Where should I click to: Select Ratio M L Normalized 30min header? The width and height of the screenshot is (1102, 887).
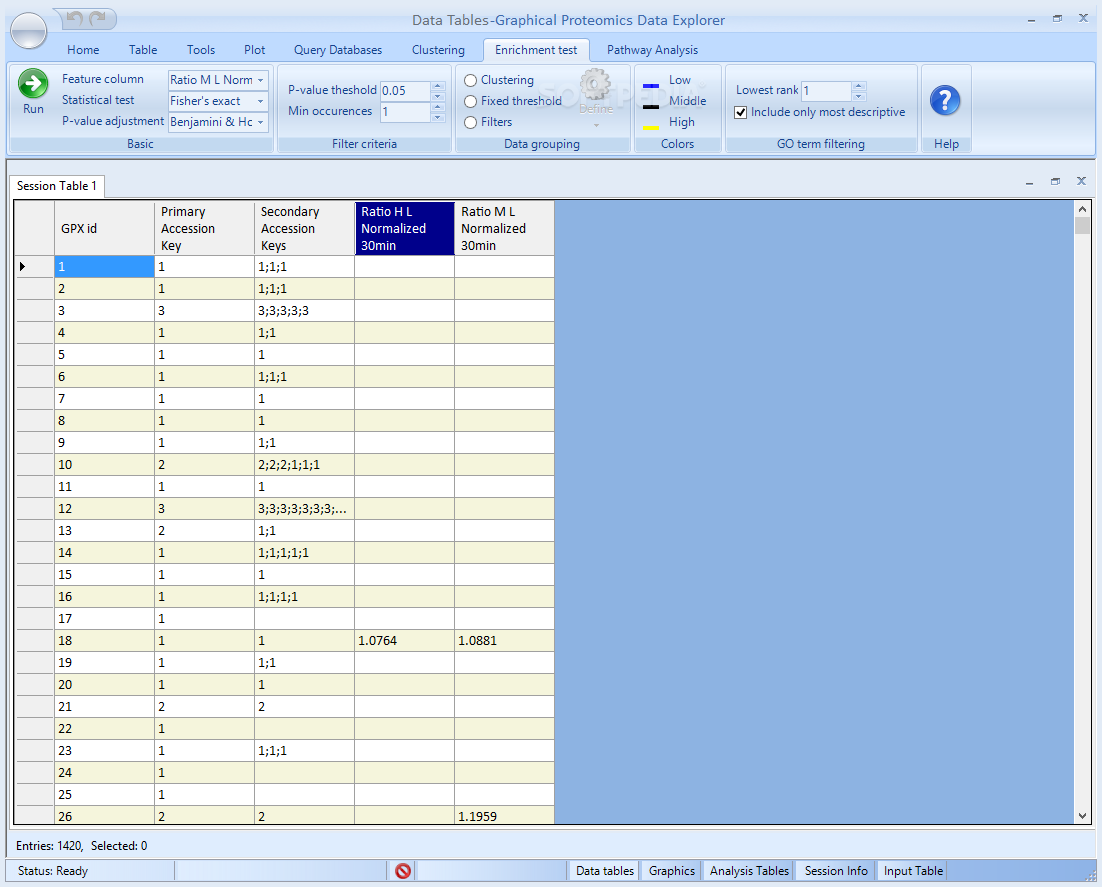(504, 228)
